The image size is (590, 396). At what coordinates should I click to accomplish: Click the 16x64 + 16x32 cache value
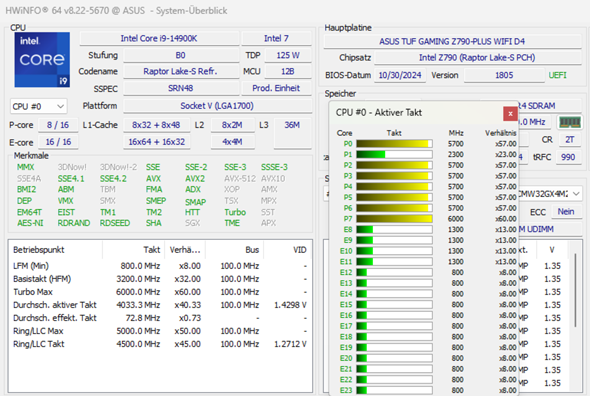tap(157, 142)
